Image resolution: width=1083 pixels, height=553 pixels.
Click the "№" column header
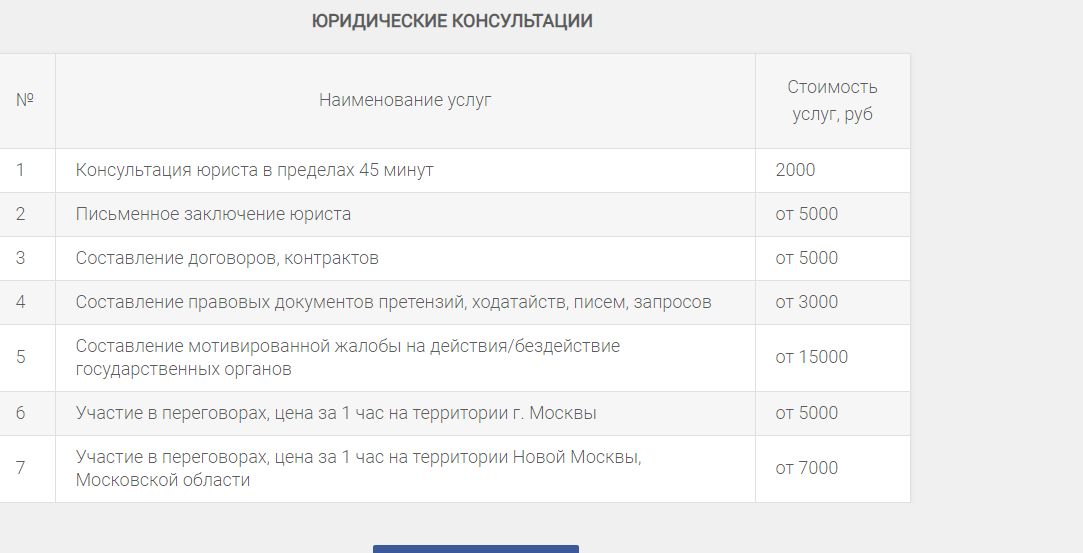tap(26, 100)
